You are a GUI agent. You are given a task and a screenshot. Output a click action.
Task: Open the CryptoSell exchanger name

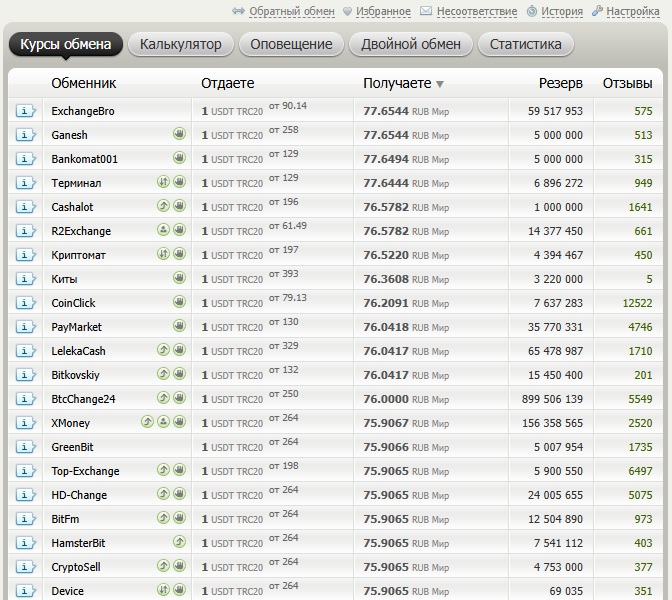[x=76, y=567]
